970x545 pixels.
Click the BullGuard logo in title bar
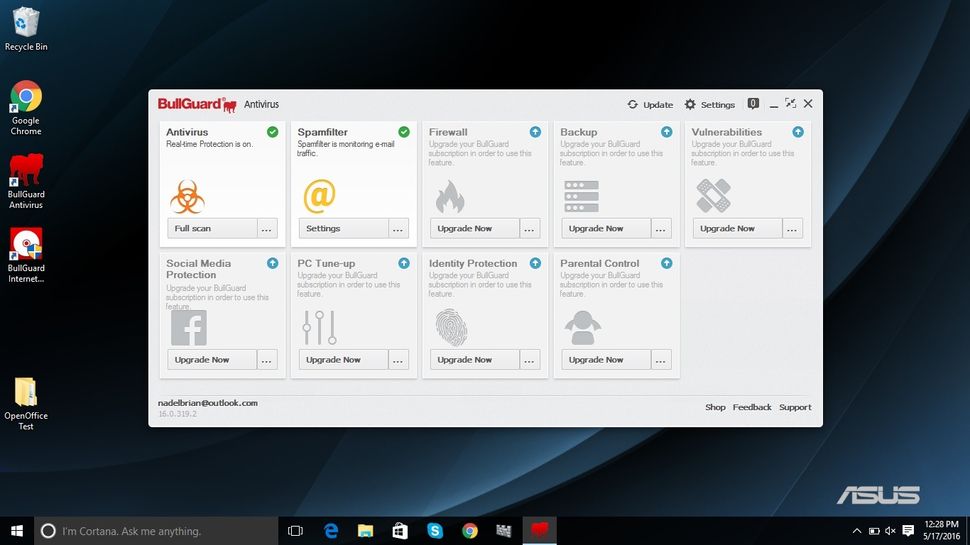point(197,105)
